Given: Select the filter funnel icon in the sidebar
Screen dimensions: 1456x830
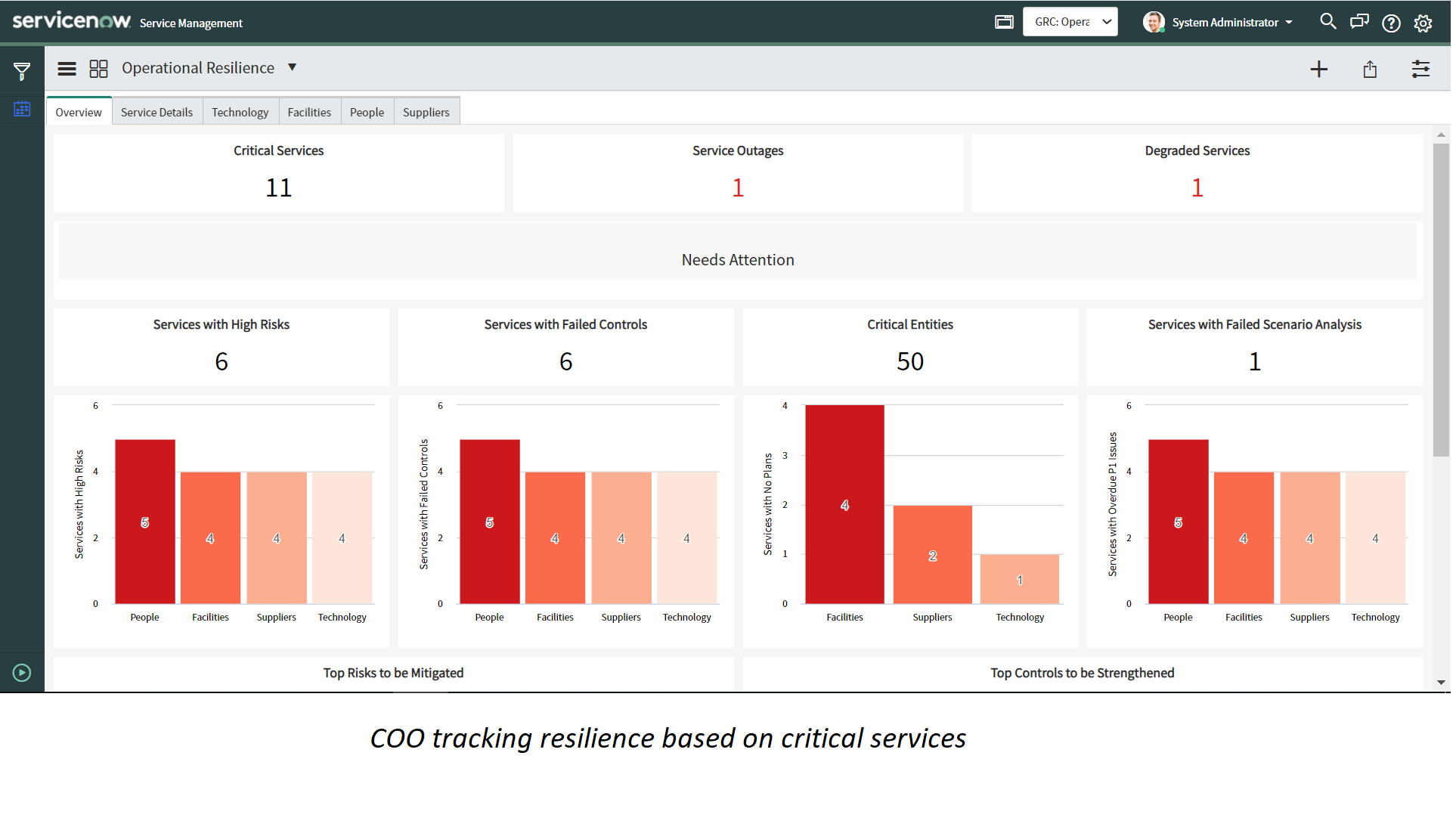Looking at the screenshot, I should tap(22, 70).
